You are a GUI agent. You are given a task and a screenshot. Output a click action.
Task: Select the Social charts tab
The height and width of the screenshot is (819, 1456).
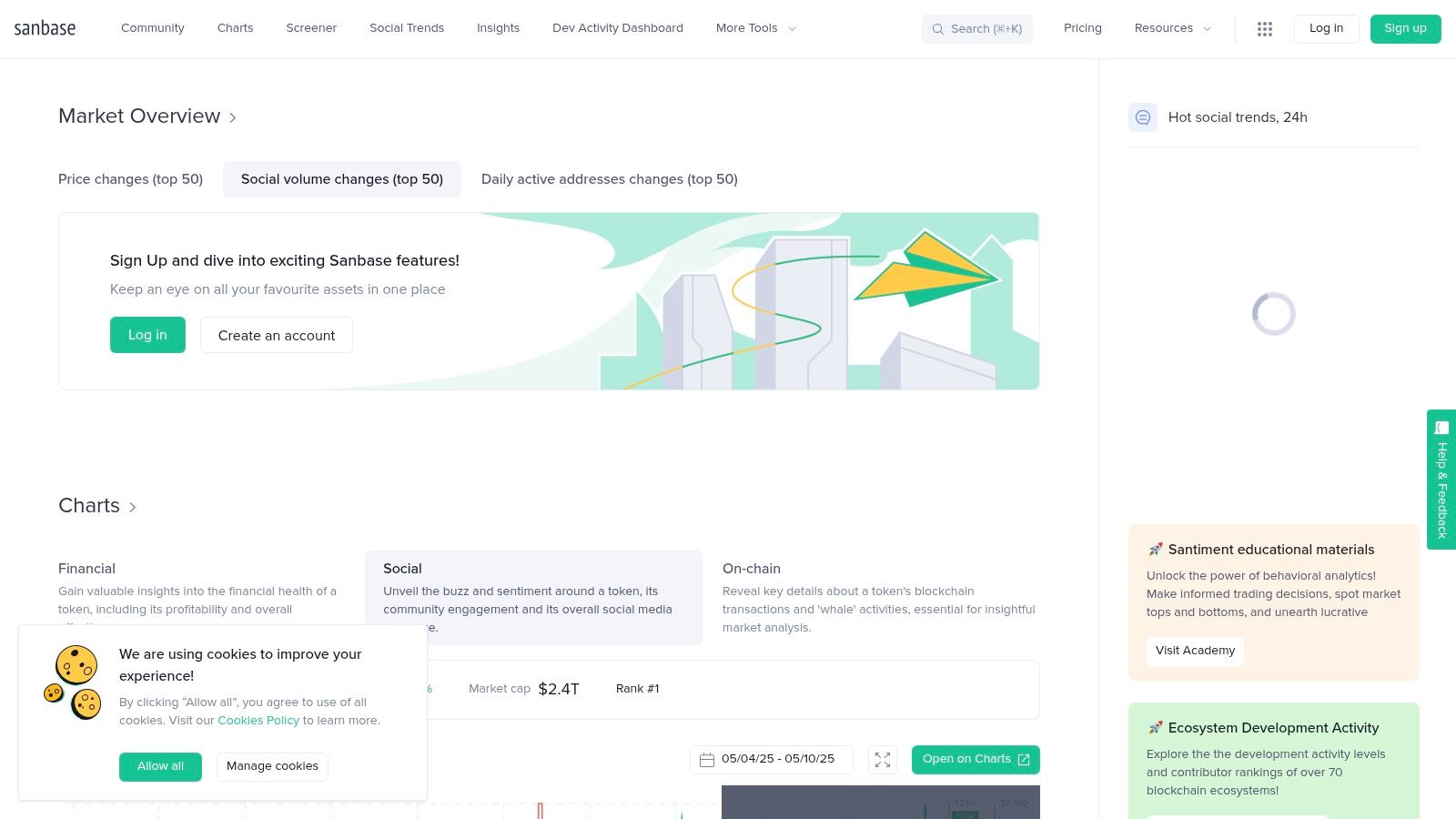click(533, 597)
